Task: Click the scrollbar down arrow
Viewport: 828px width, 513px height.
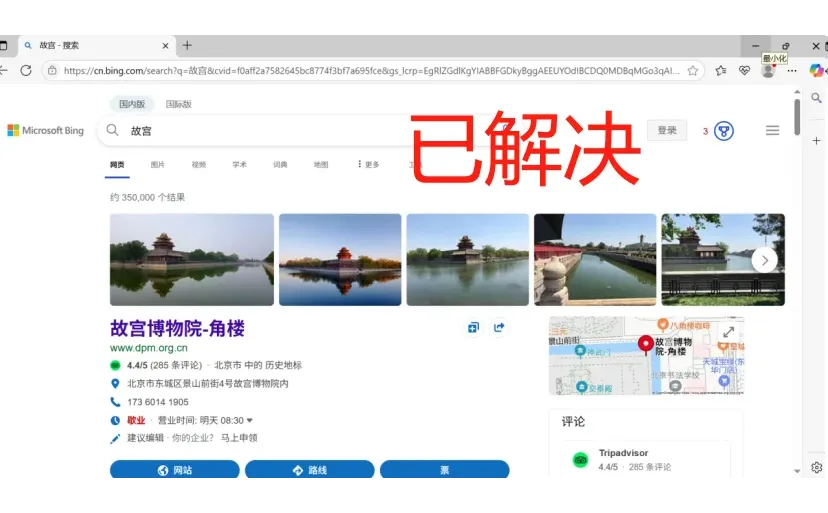Action: click(797, 471)
